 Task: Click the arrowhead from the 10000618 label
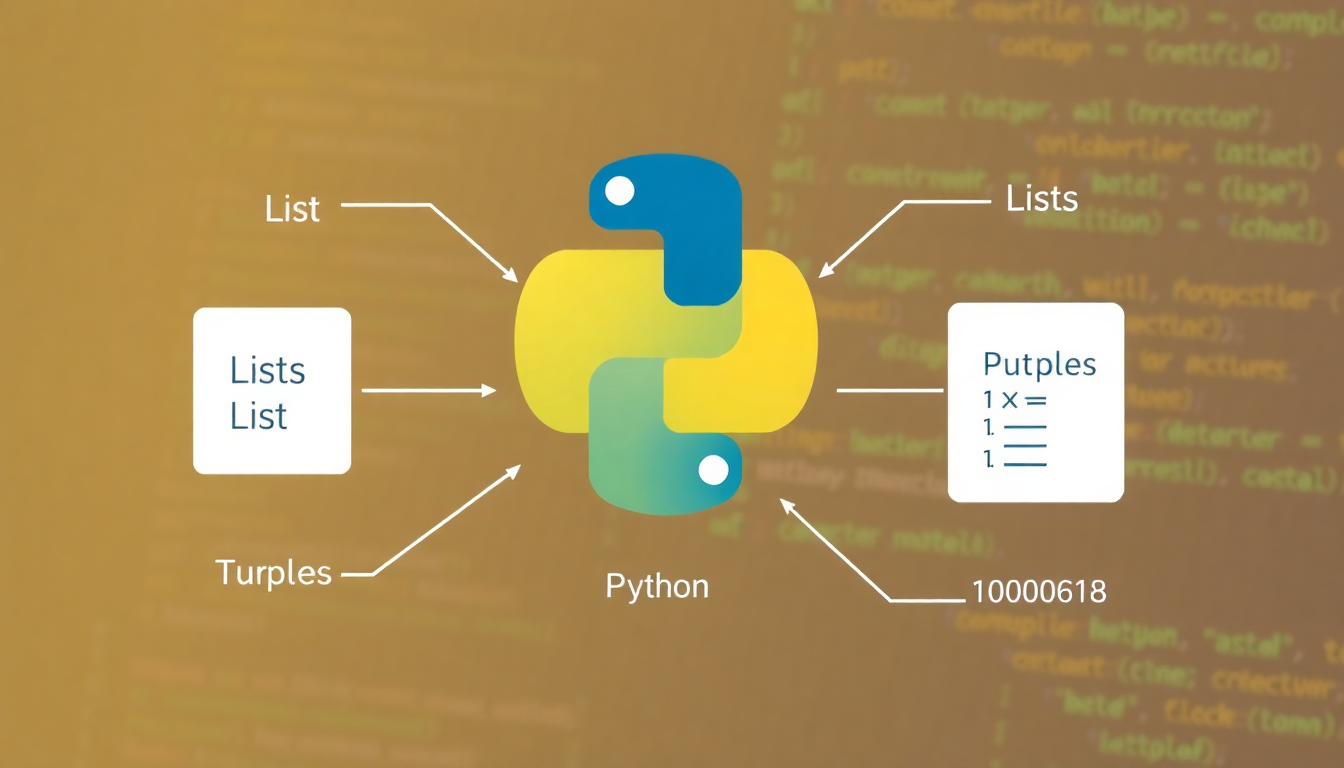787,503
